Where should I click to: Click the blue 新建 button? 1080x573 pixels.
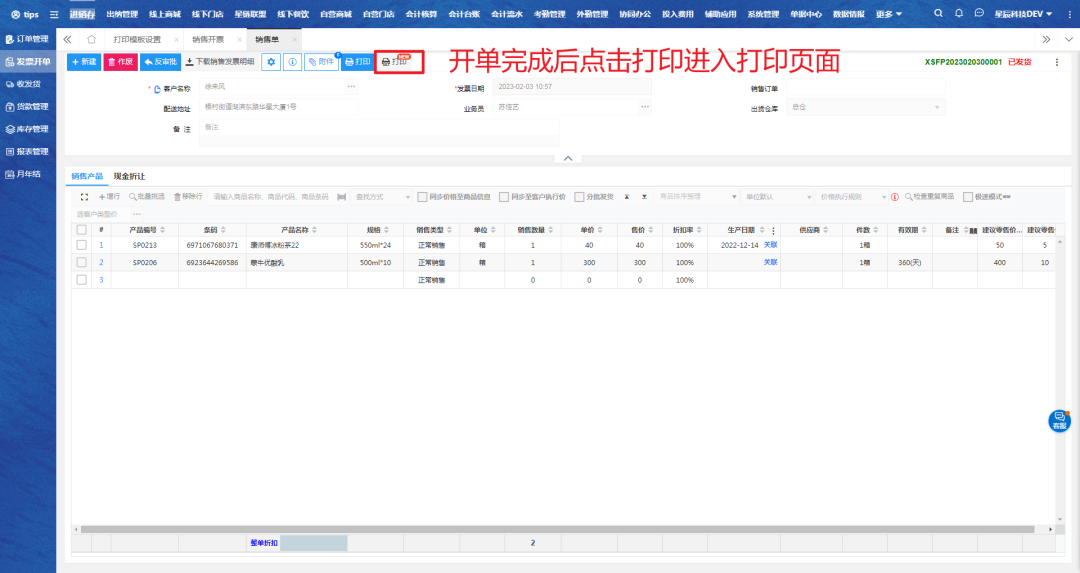coord(84,62)
